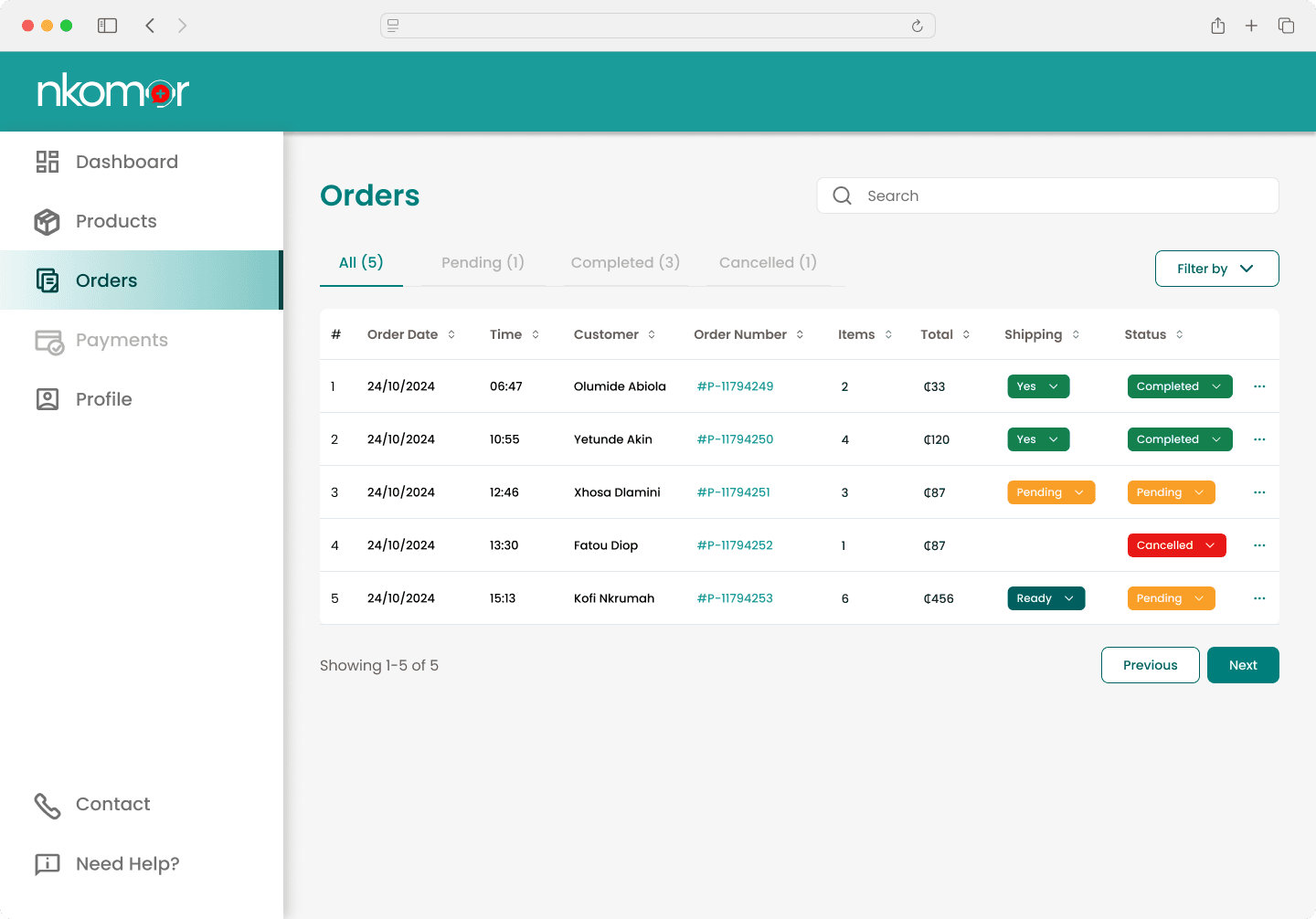Viewport: 1316px width, 919px height.
Task: Open the Filter by dropdown
Action: (1216, 269)
